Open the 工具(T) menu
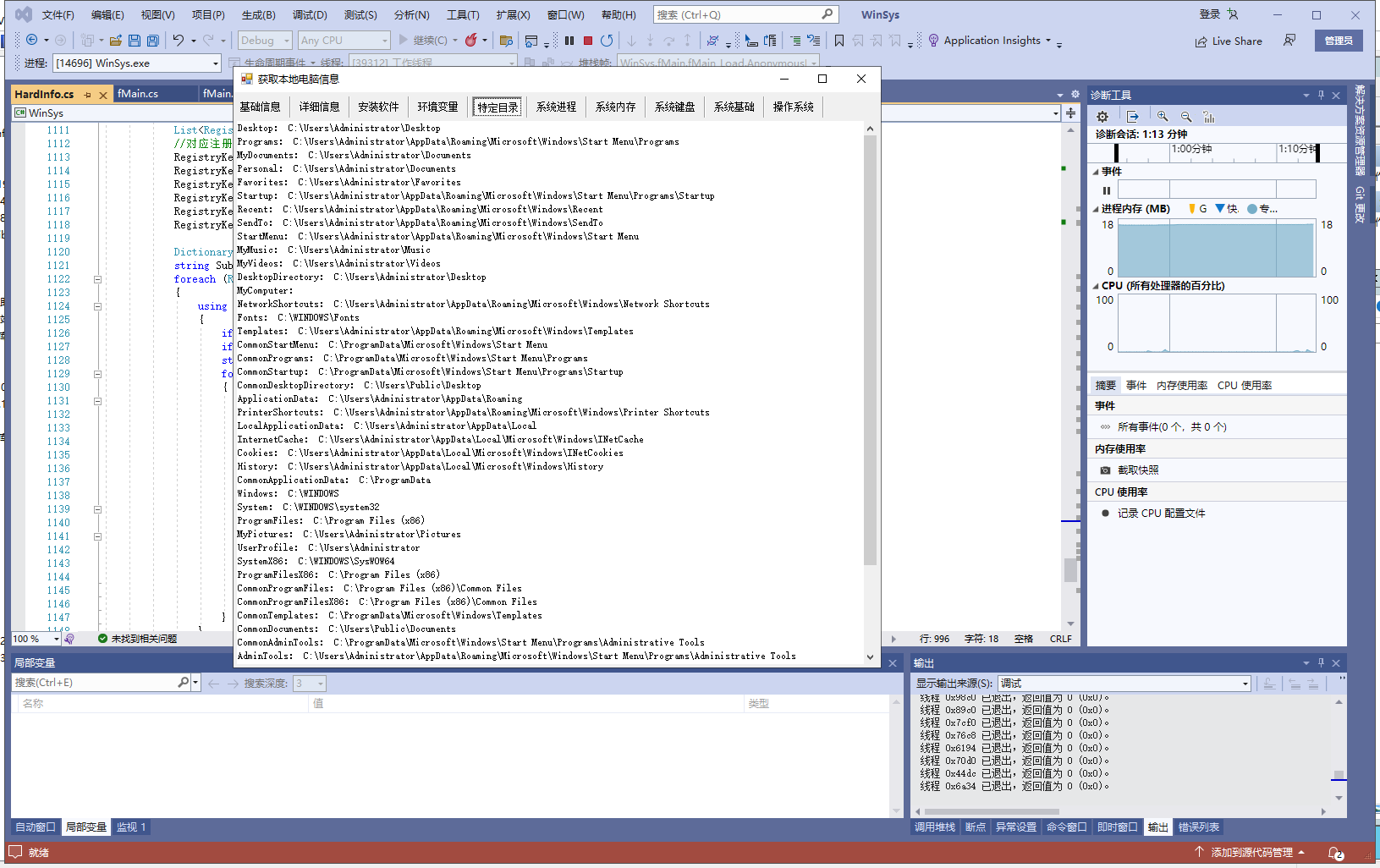Viewport: 1380px width, 868px height. click(x=463, y=15)
